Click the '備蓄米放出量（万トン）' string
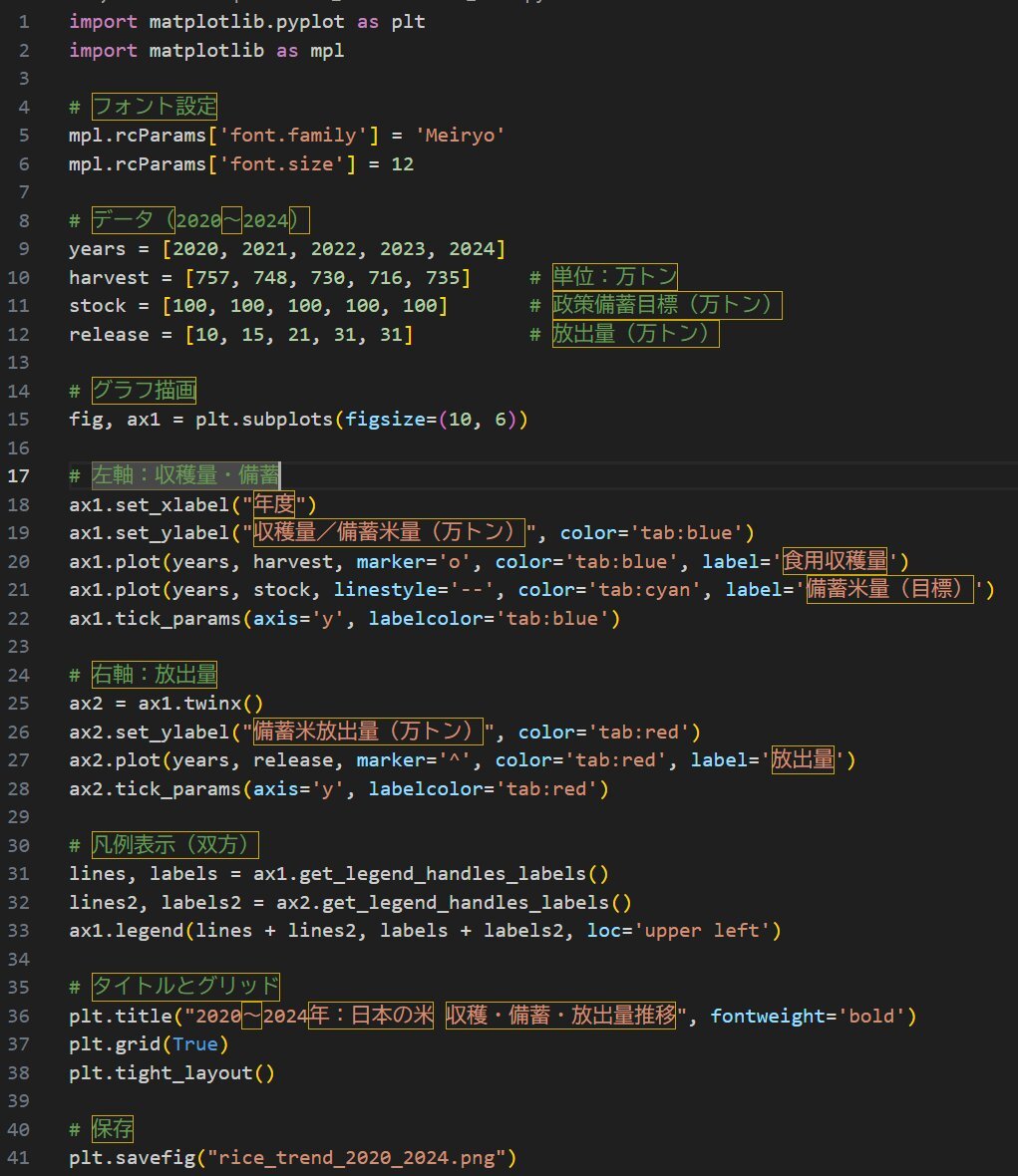The width and height of the screenshot is (1018, 1176). pyautogui.click(x=368, y=732)
